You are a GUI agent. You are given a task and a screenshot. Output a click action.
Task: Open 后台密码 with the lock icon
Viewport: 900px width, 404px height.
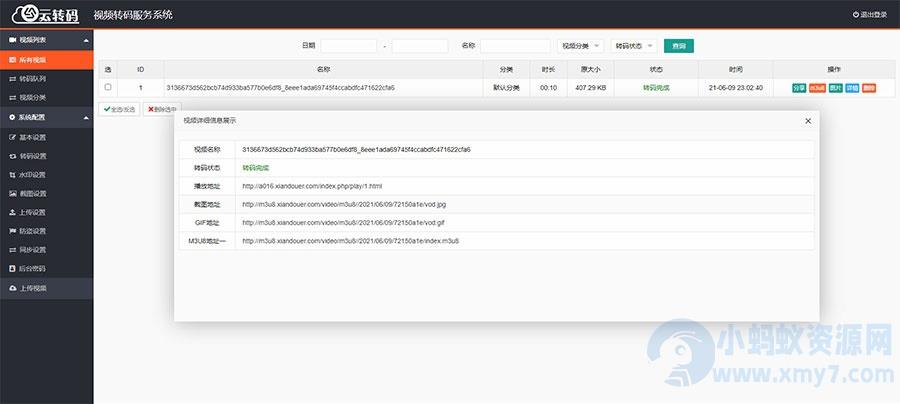pyautogui.click(x=46, y=269)
